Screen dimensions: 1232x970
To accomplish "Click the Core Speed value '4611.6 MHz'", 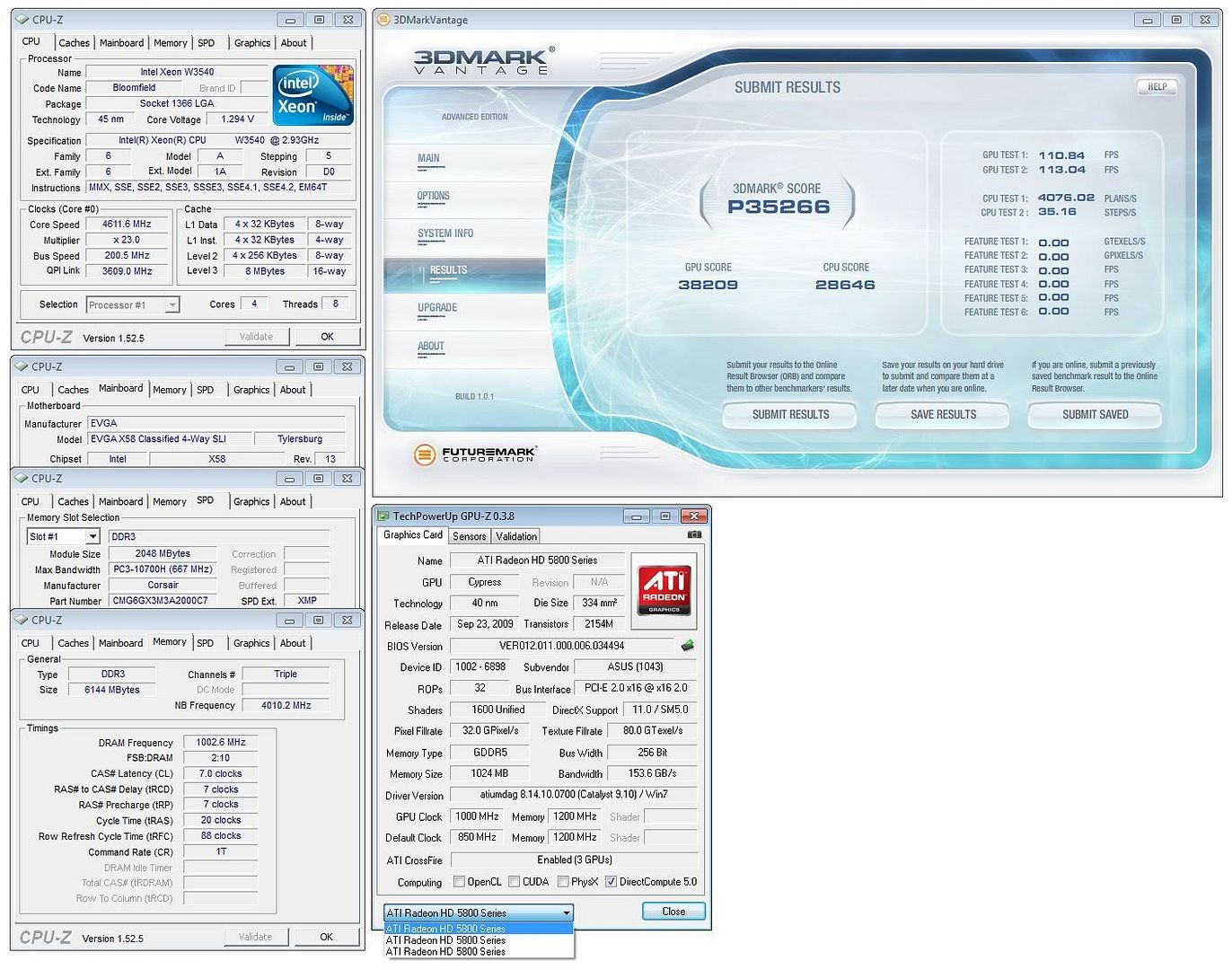I will [x=127, y=225].
